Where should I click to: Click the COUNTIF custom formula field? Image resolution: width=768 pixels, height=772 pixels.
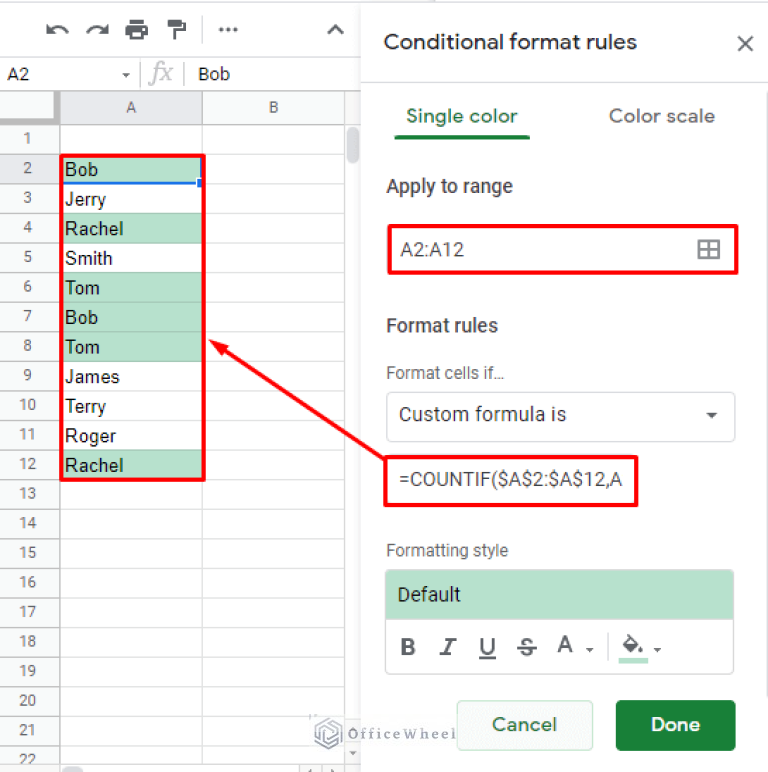[511, 480]
